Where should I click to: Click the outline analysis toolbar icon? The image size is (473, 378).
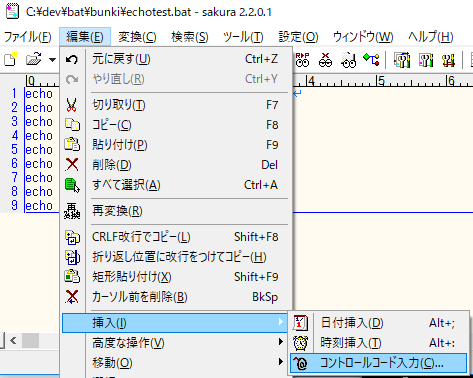point(371,60)
